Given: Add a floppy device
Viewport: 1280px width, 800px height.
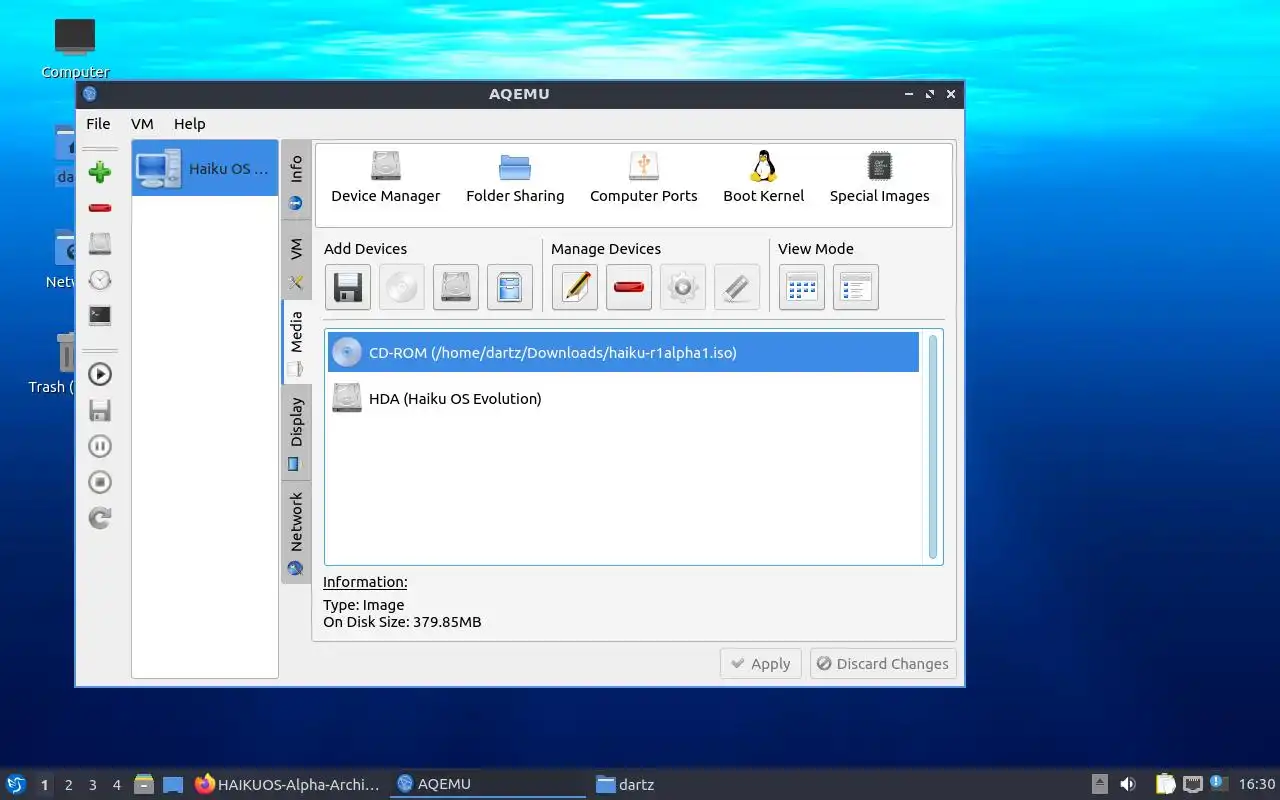Looking at the screenshot, I should pos(348,288).
